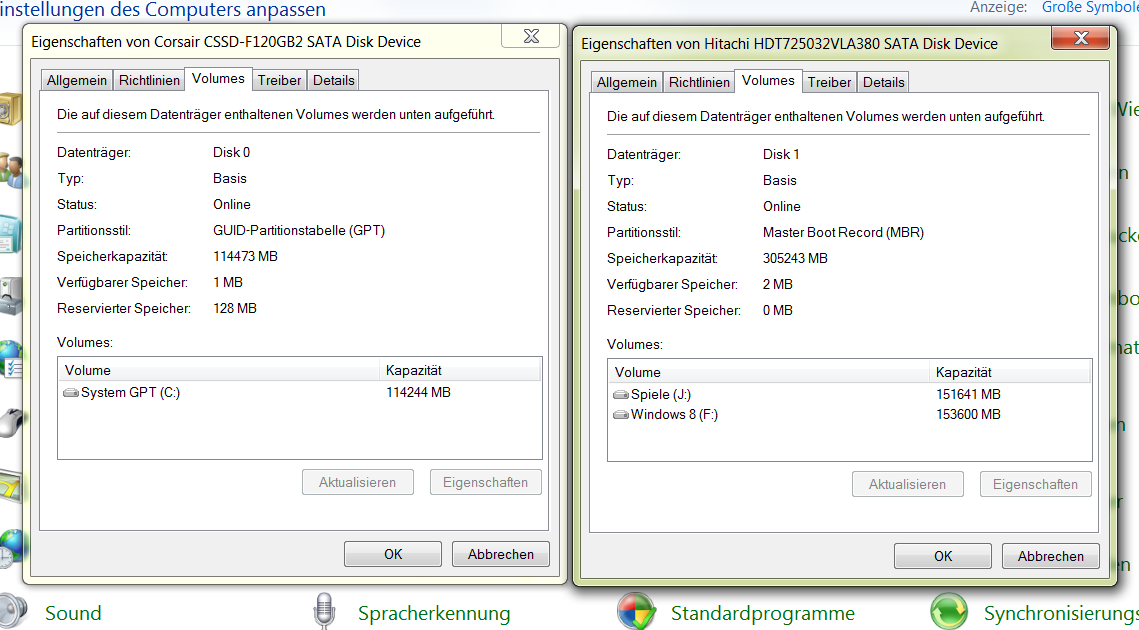Open Details tab in Hitachi dialog
The image size is (1139, 630).
[x=883, y=82]
